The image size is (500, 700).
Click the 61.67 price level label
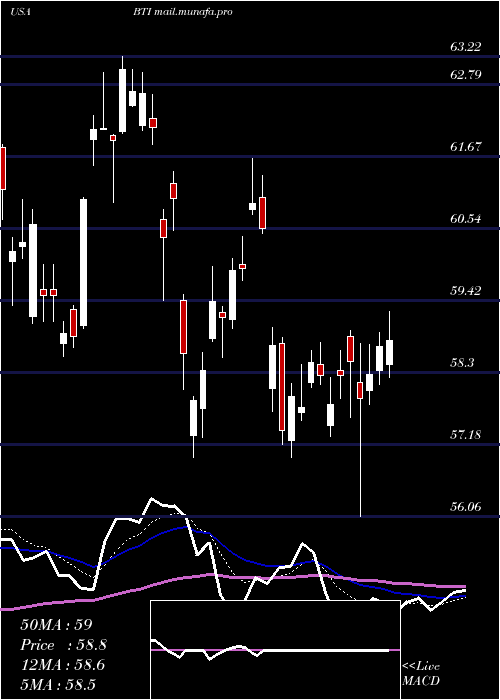click(x=466, y=146)
